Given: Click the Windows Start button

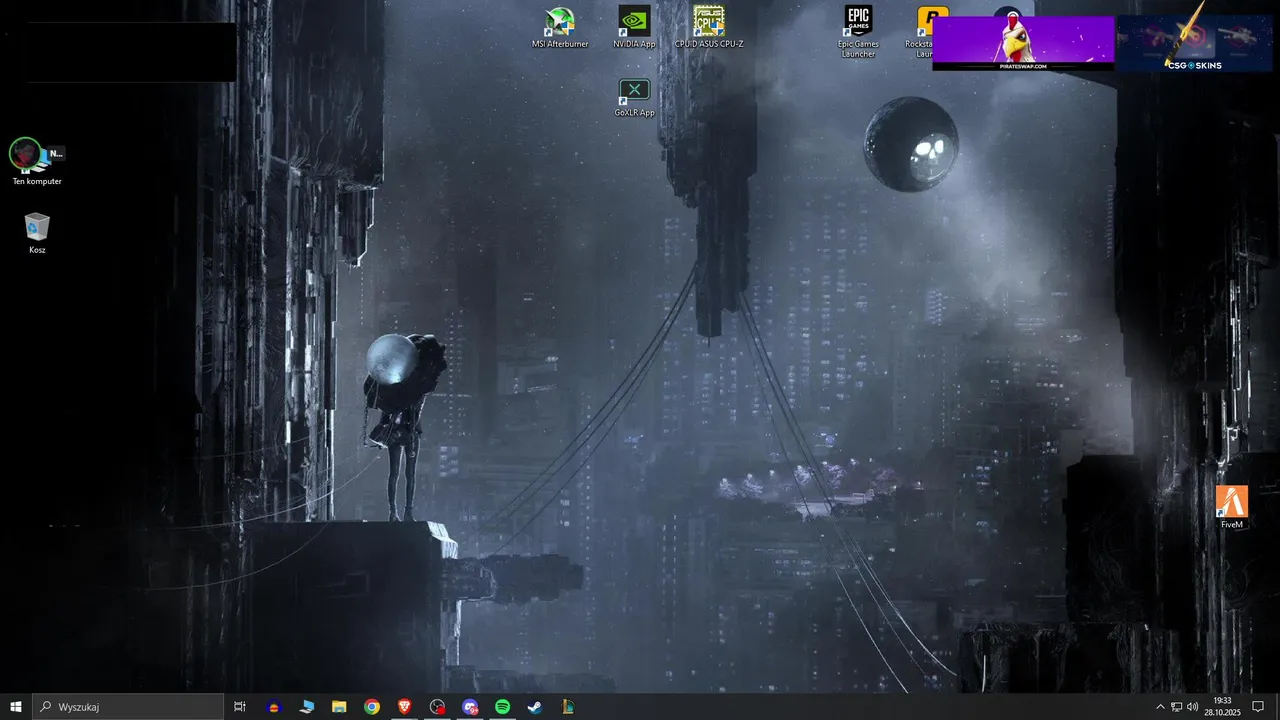Looking at the screenshot, I should point(16,707).
